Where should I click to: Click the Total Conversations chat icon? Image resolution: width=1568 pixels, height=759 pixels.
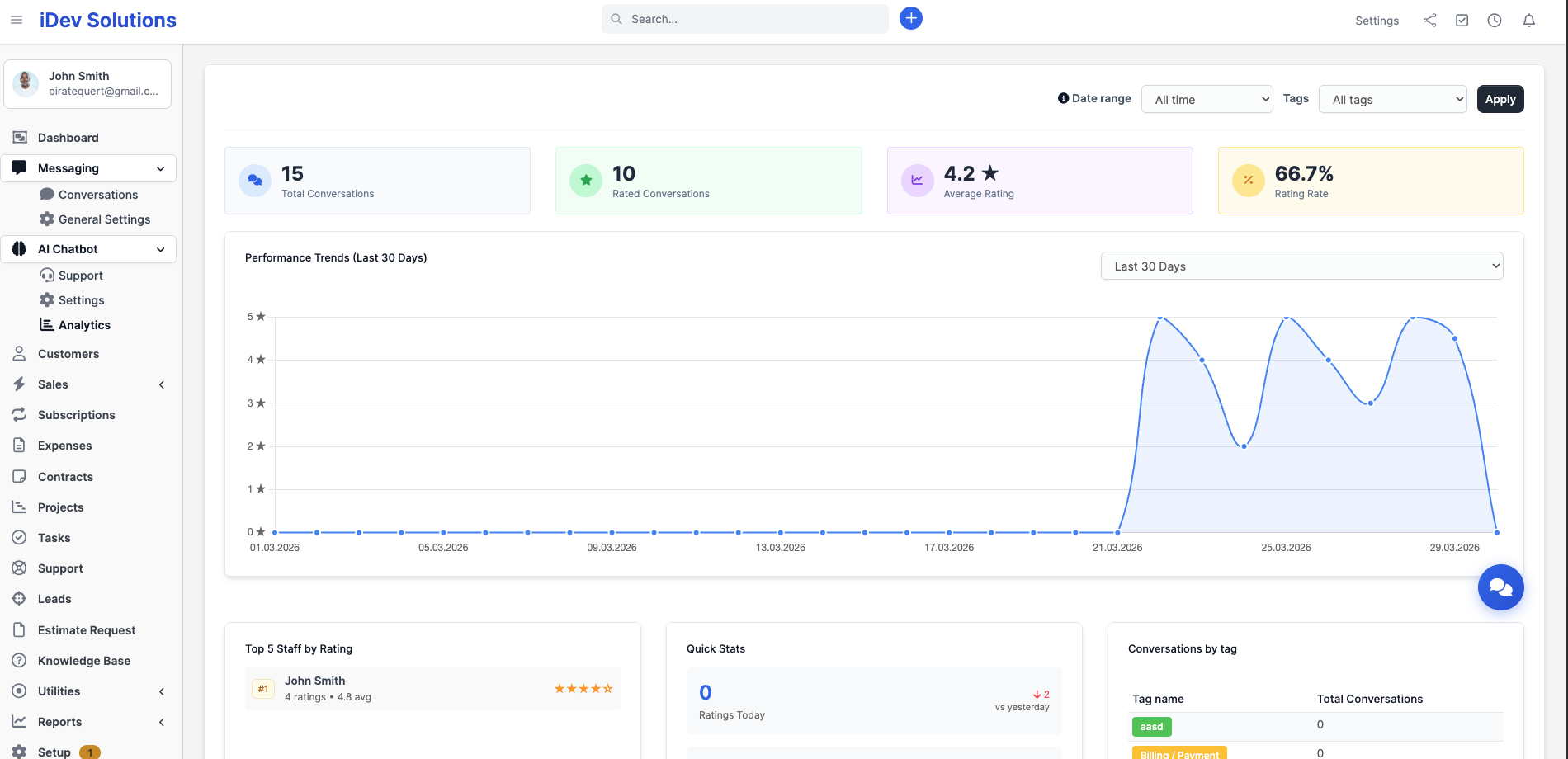[x=255, y=180]
